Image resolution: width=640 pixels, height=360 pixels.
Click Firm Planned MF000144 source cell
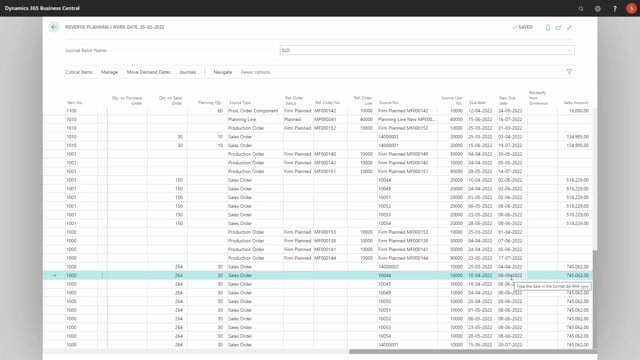403,258
